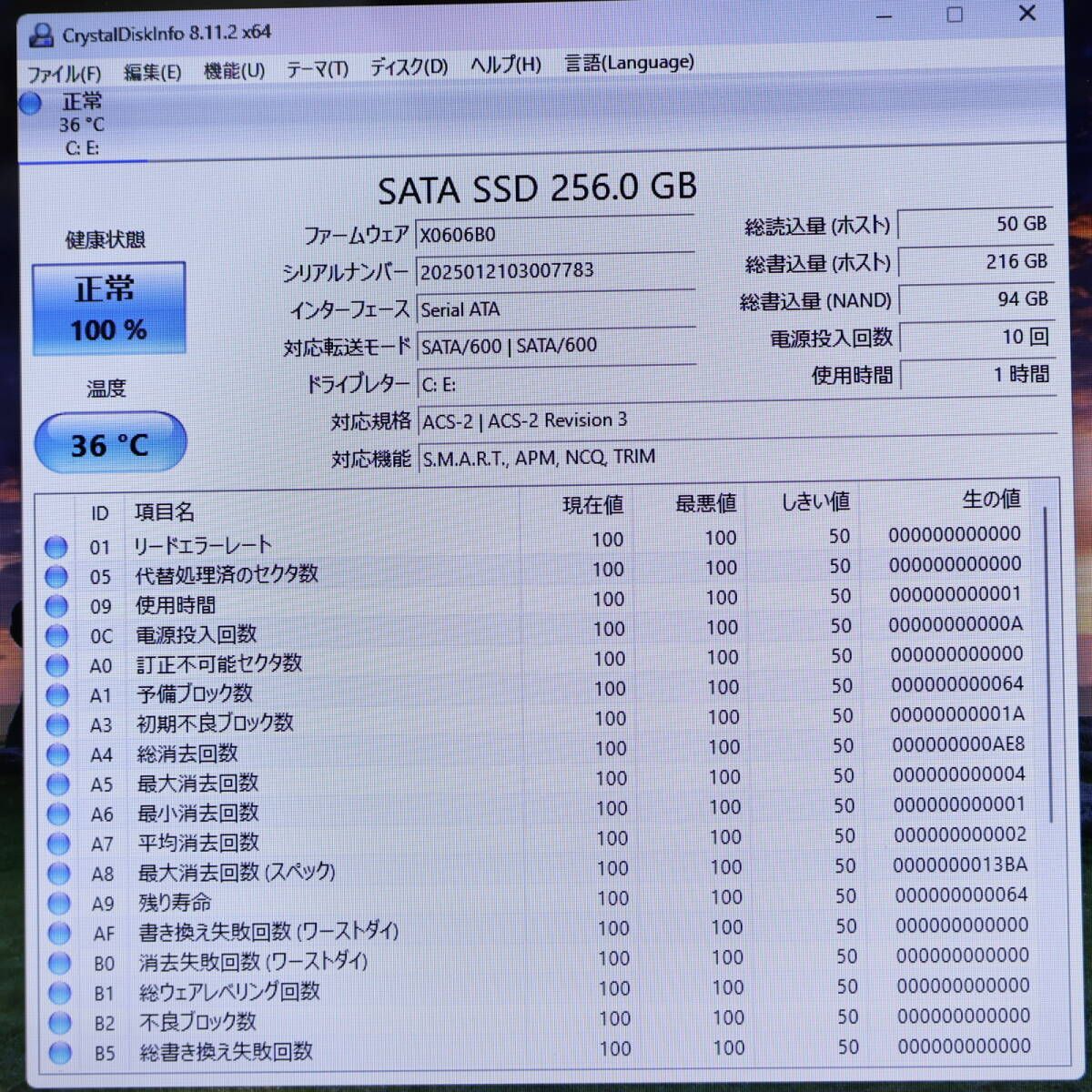Image resolution: width=1092 pixels, height=1092 pixels.
Task: Click the status circle for ID A6 row
Action: click(x=58, y=814)
